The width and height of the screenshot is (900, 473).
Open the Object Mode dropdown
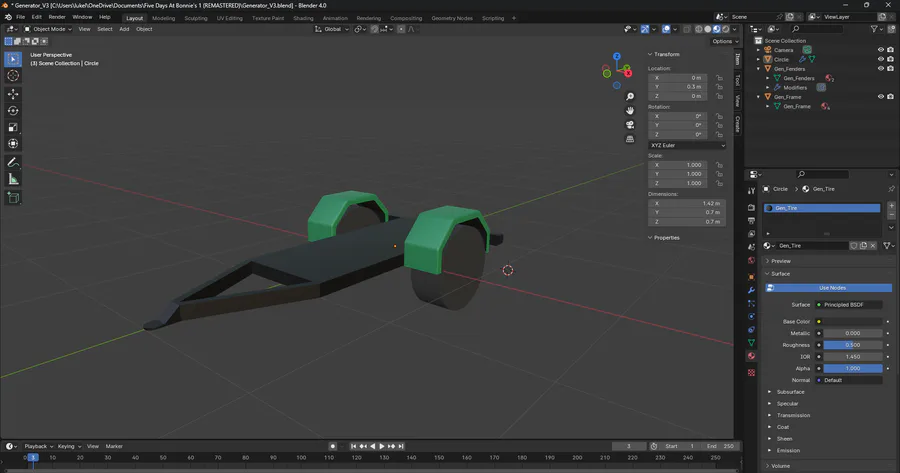(x=48, y=29)
